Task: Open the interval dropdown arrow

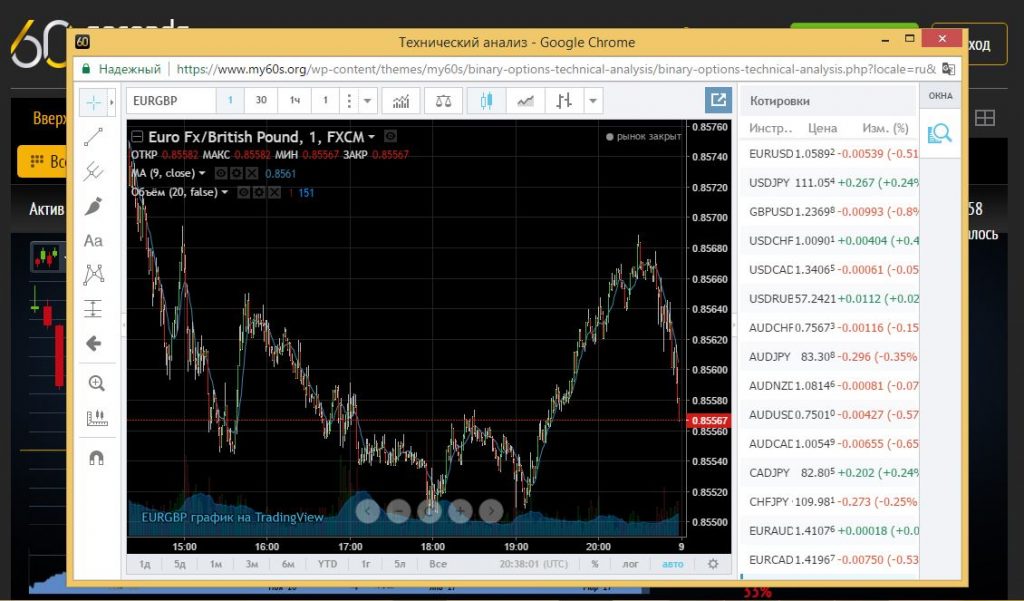Action: tap(367, 101)
